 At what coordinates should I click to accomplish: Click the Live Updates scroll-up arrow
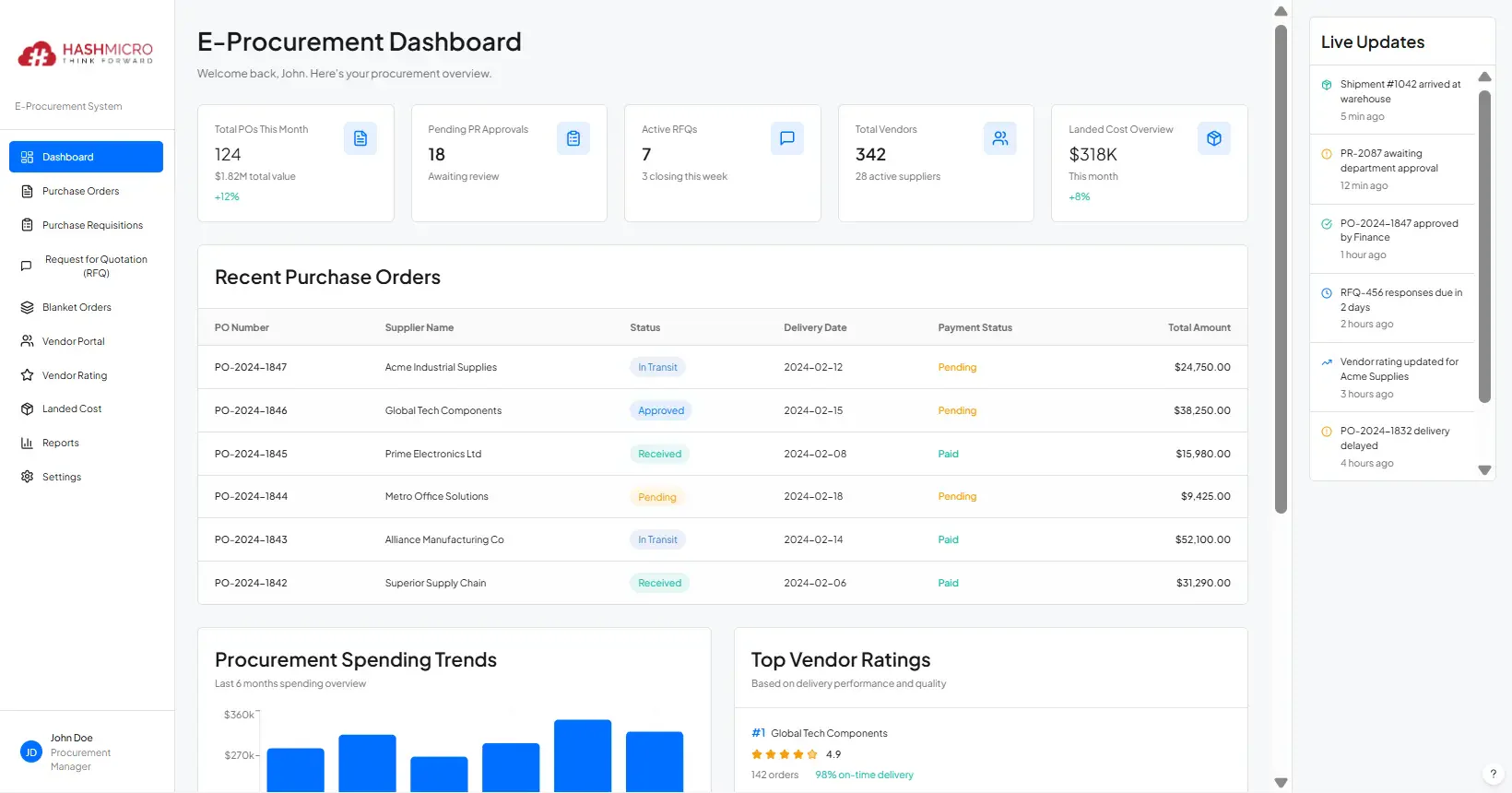pyautogui.click(x=1484, y=77)
